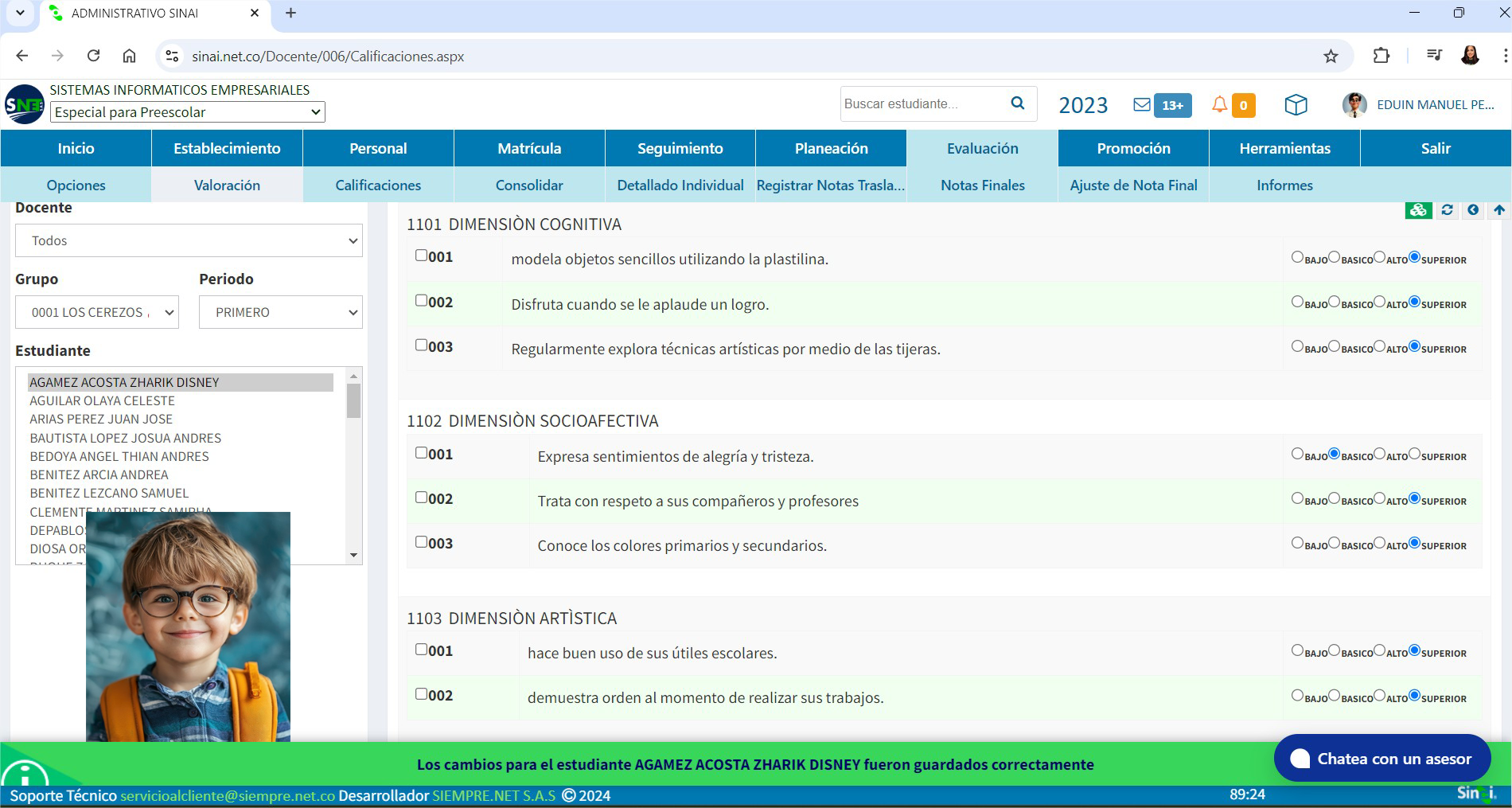Viewport: 1512px width, 808px height.
Task: Open the Grupo 0001 LOS CEREZOS dropdown
Action: click(x=97, y=312)
